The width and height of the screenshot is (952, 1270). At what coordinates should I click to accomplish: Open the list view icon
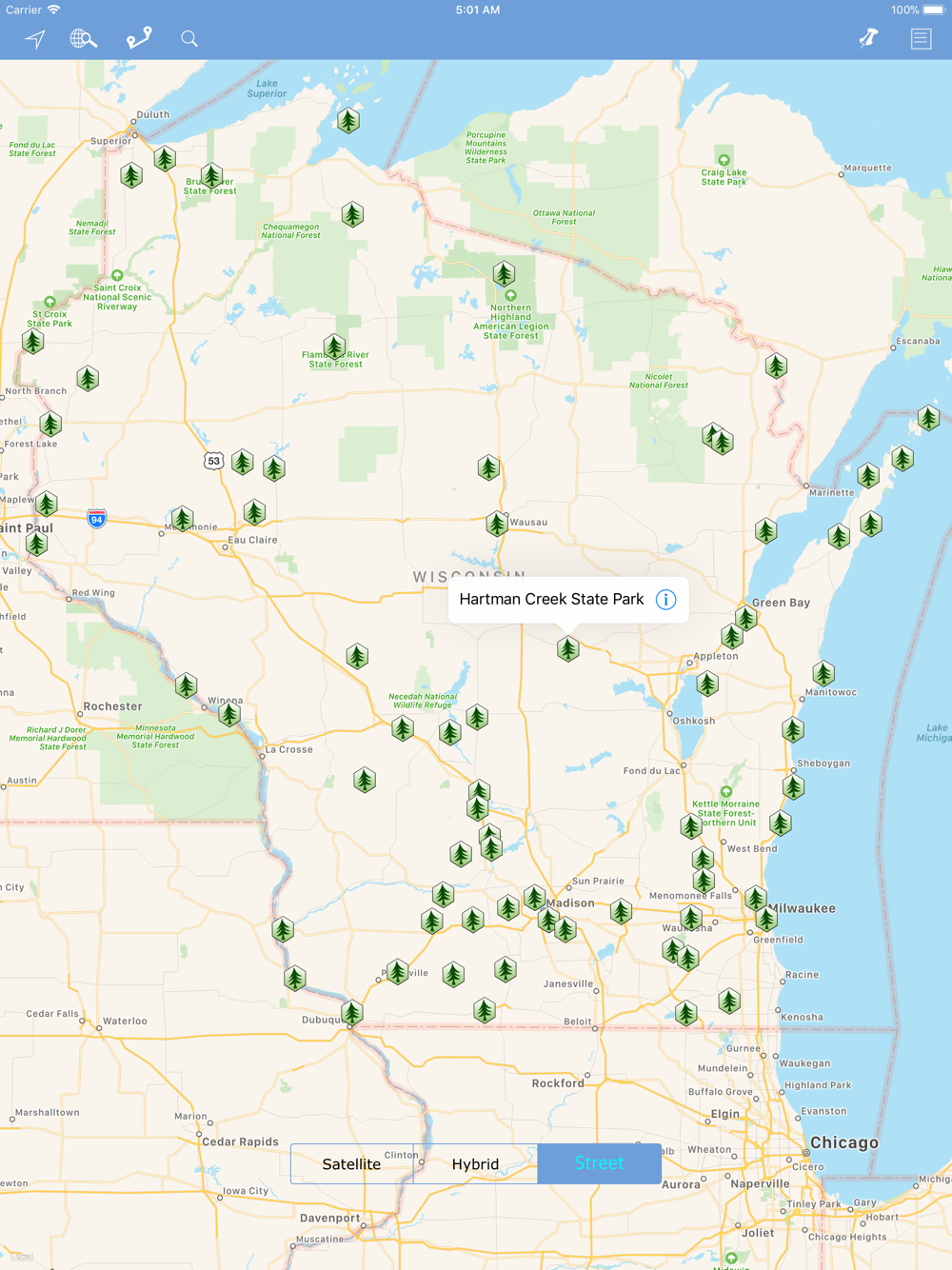[921, 39]
